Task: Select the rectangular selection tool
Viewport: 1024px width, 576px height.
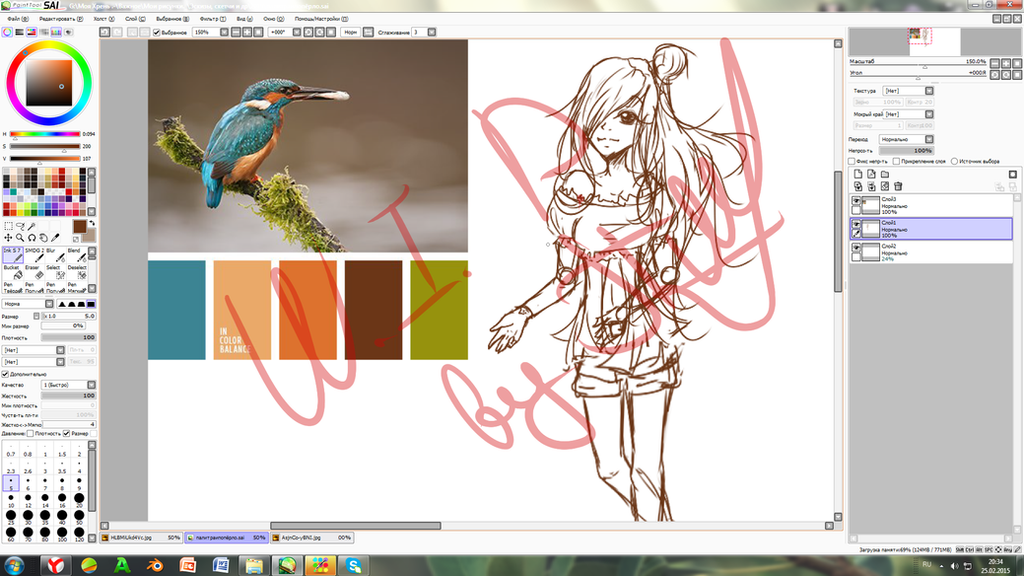Action: [8, 226]
